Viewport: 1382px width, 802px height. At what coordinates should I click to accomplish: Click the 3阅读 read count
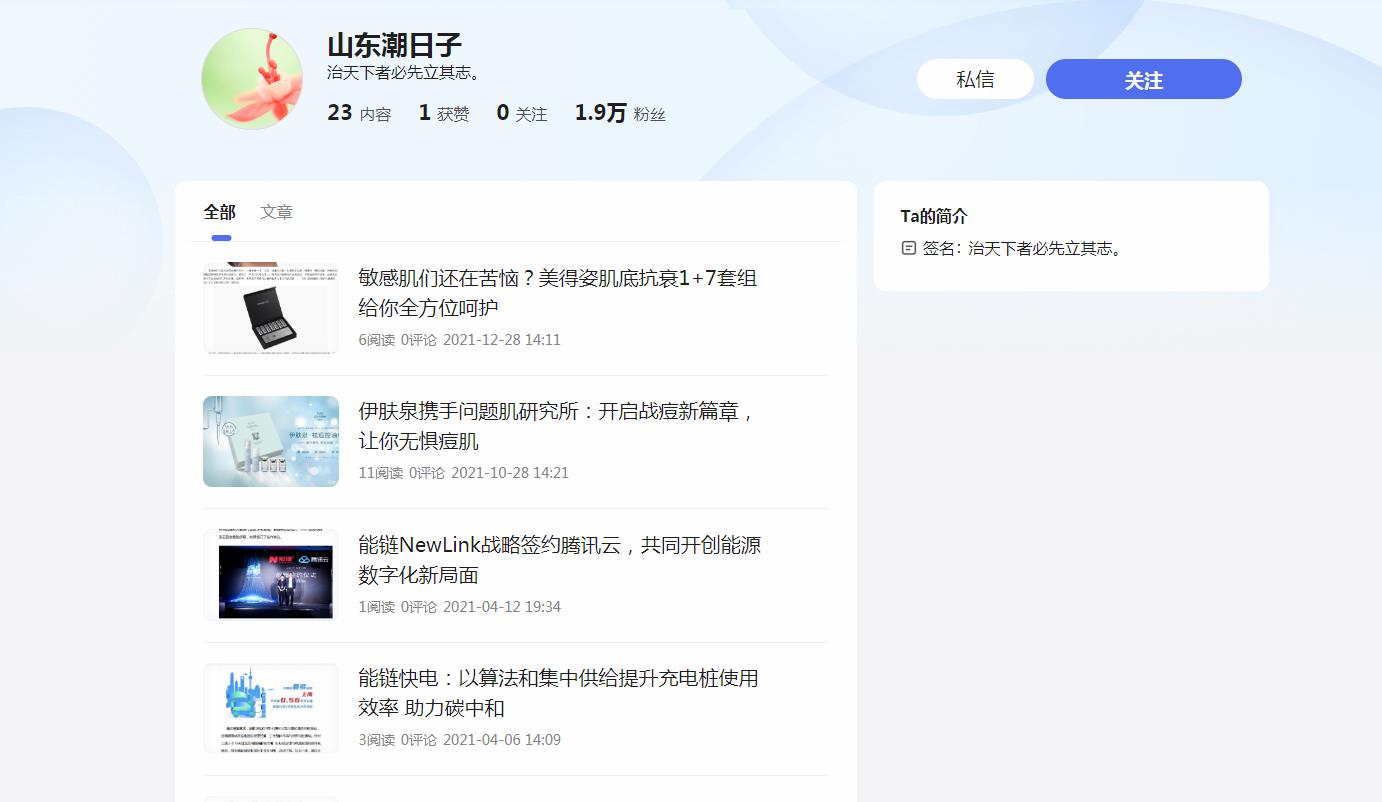click(377, 740)
